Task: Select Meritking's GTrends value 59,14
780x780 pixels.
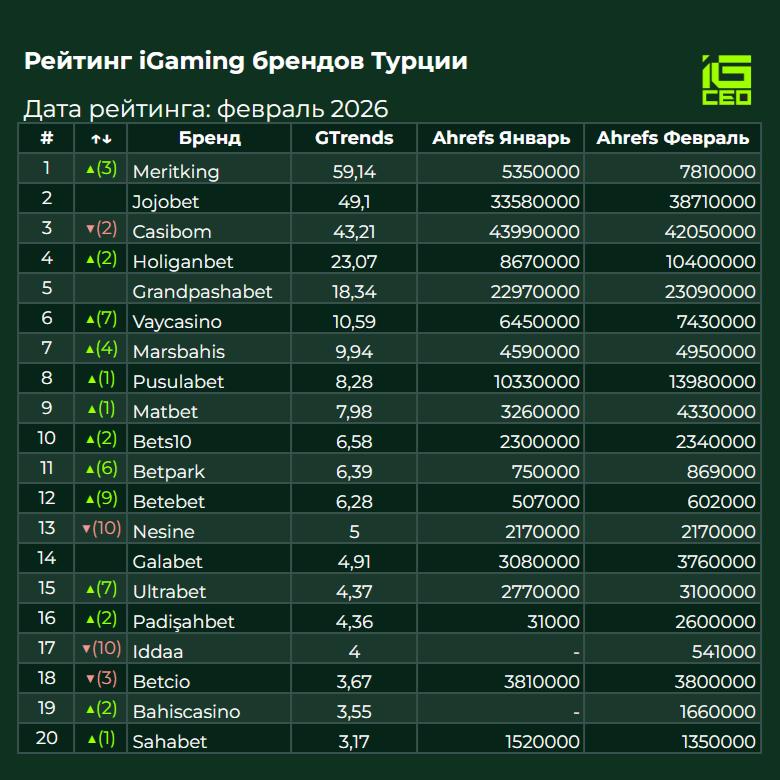Action: point(353,172)
